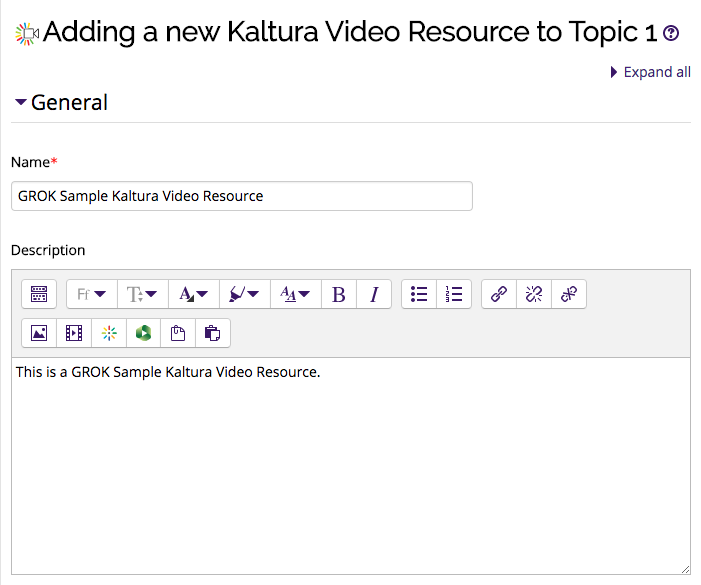
Task: Click the paste special filled clipboard icon
Action: [x=213, y=333]
